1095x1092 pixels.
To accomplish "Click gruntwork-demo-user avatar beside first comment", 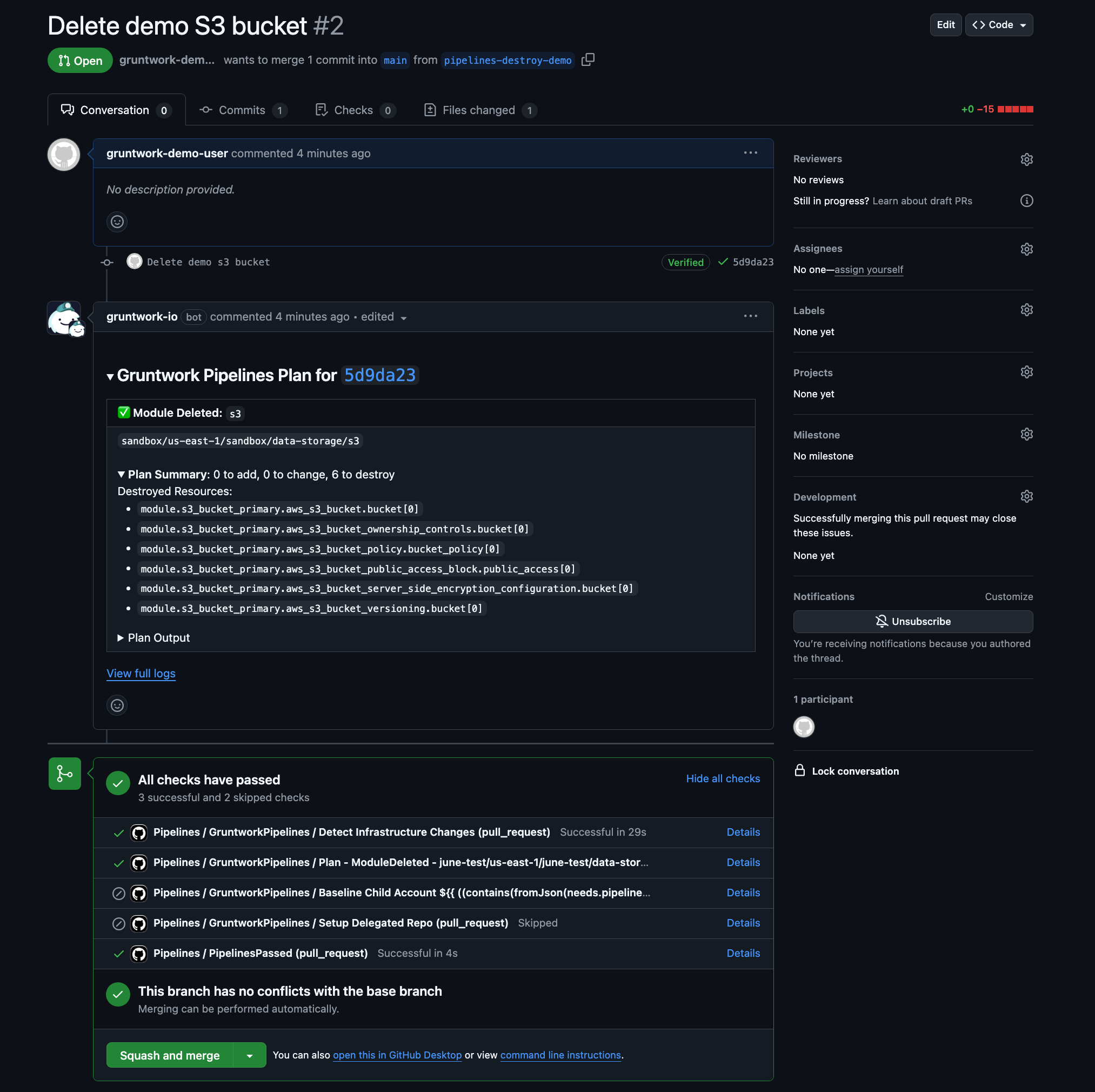I will click(63, 154).
